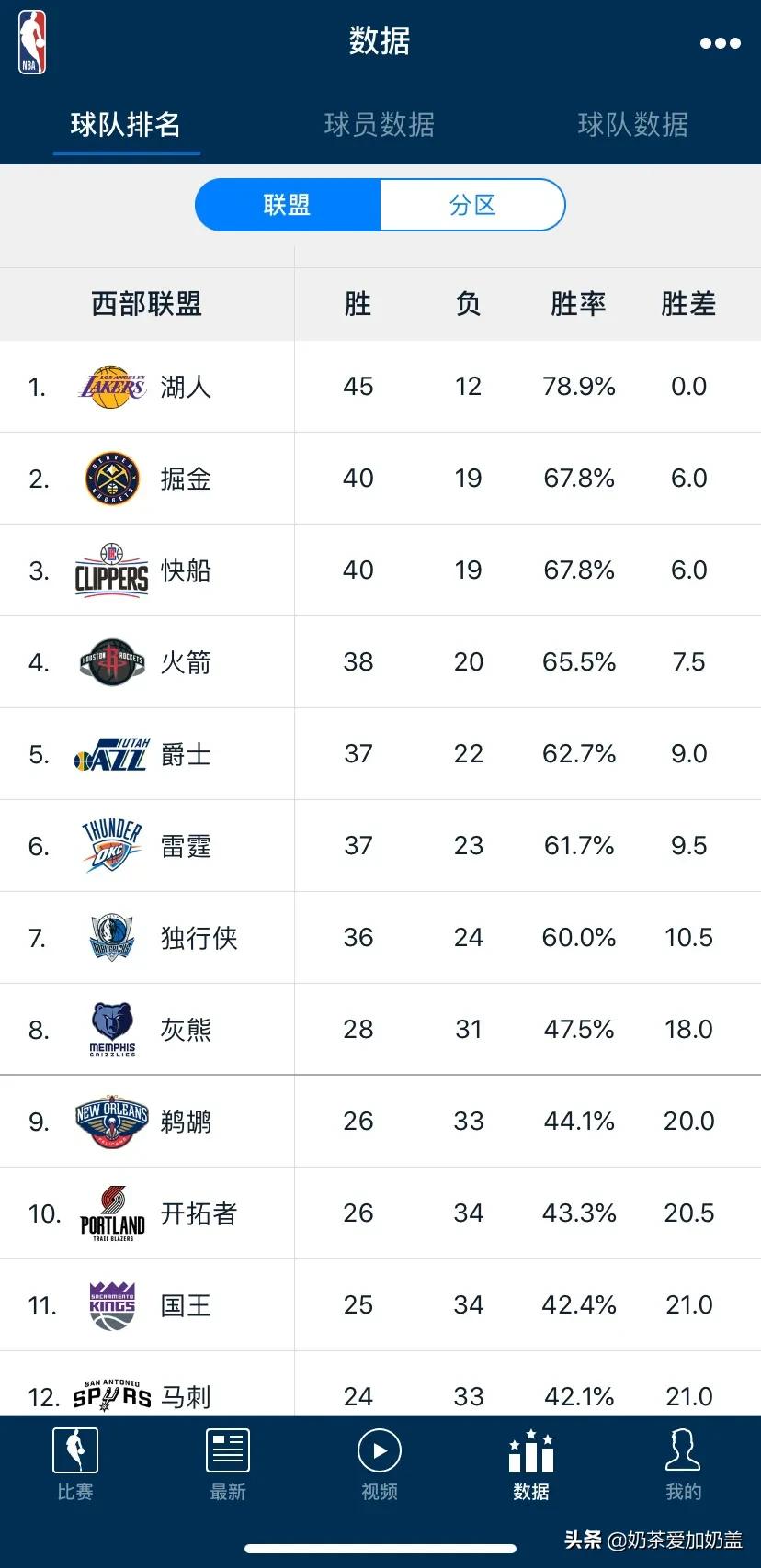The height and width of the screenshot is (1568, 761).
Task: Switch to the 球队数据 team stats tab
Action: [x=633, y=125]
